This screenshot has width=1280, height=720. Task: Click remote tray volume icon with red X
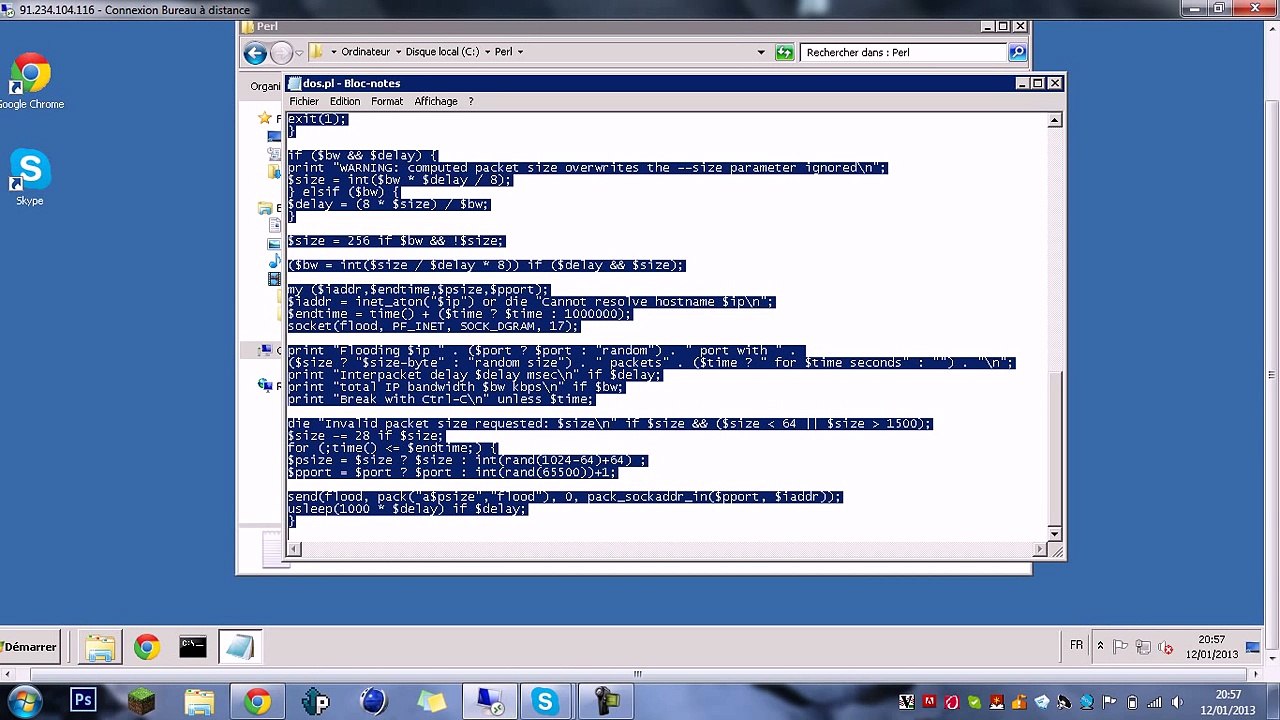pyautogui.click(x=1165, y=648)
